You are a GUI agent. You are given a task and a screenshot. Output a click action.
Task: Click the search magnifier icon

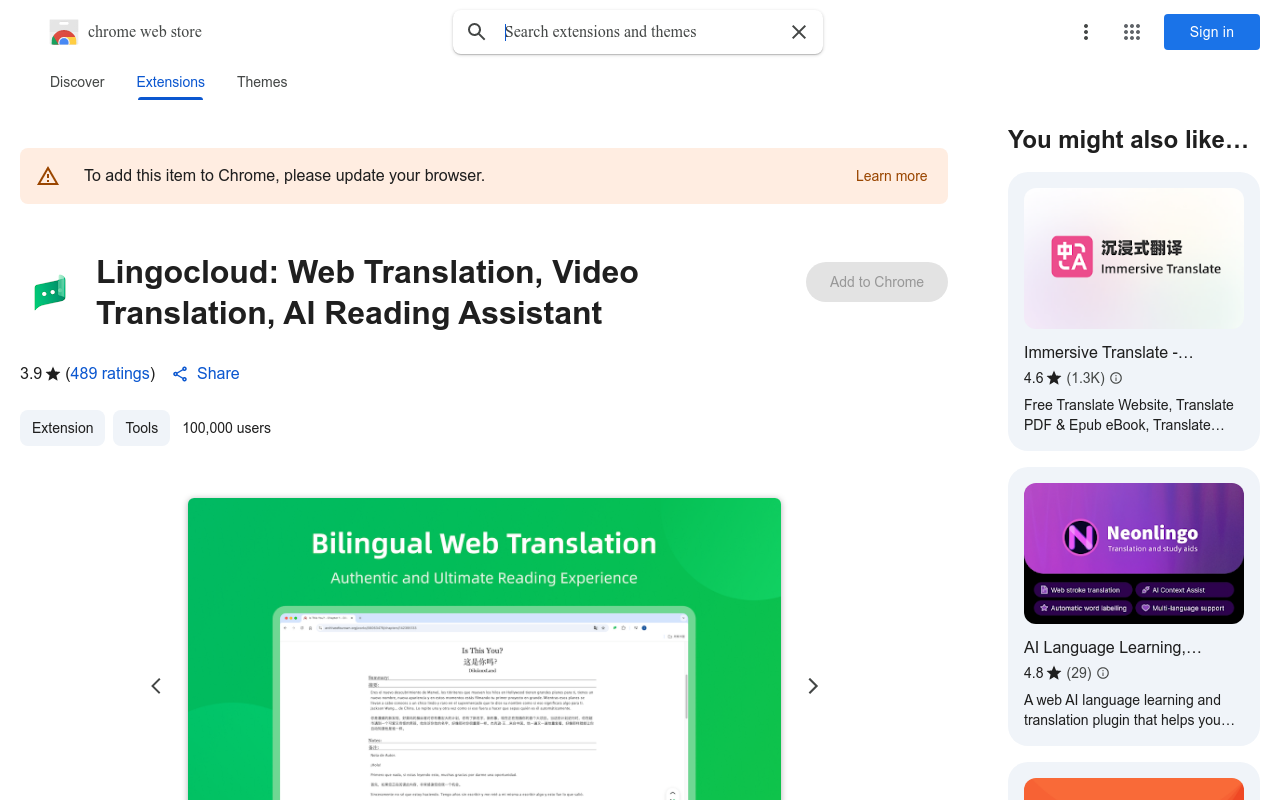[x=477, y=32]
